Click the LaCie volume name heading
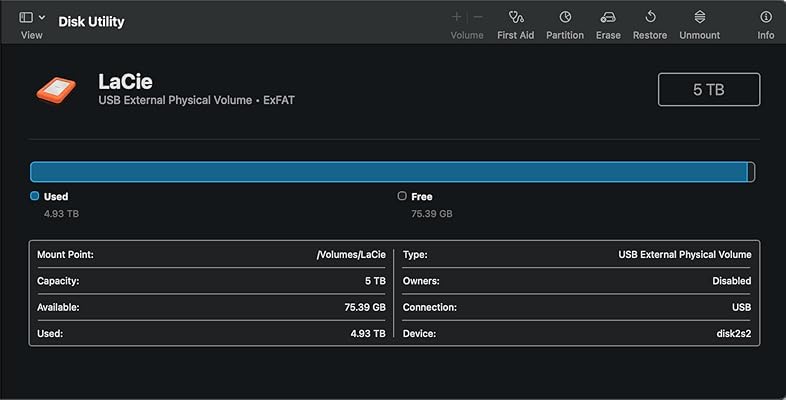786x400 pixels. coord(125,81)
